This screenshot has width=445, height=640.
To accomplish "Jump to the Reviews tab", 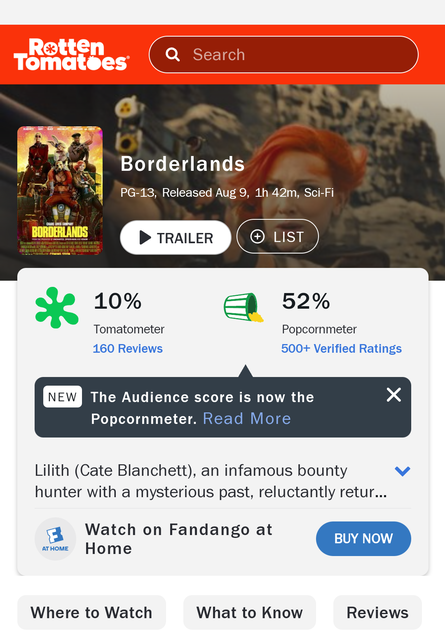I will [377, 612].
